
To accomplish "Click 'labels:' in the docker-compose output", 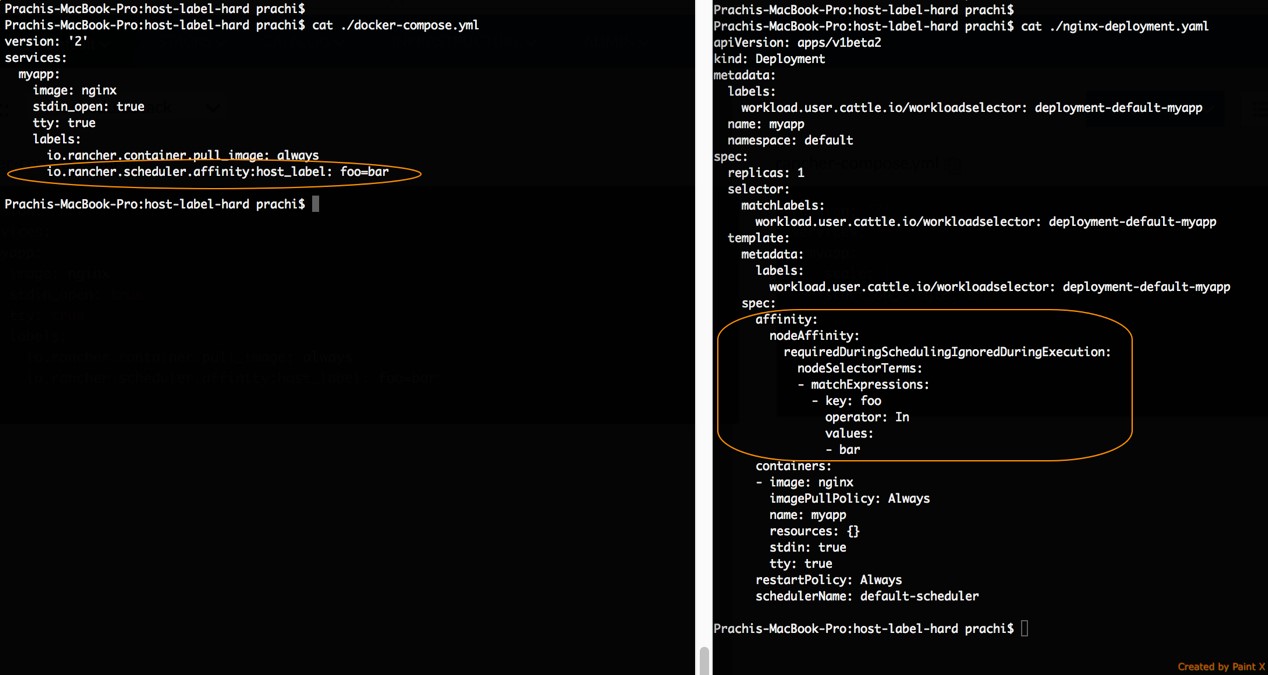I will [x=57, y=139].
